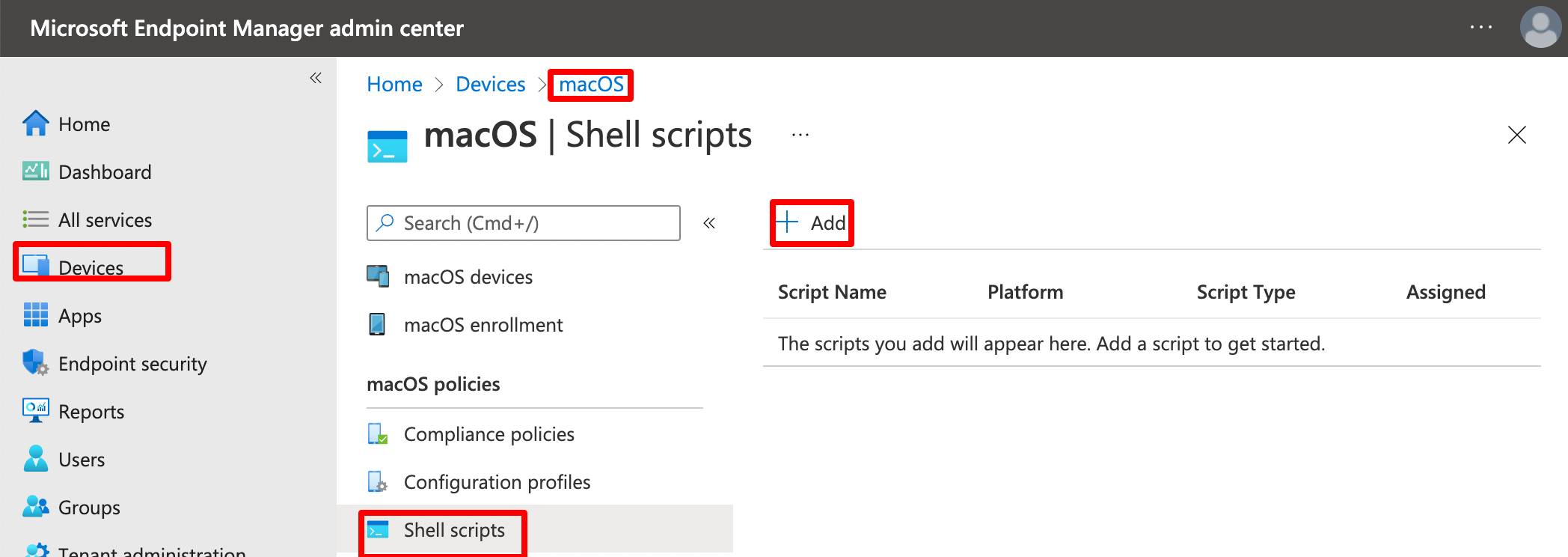
Task: Open macOS devices menu item
Action: (x=468, y=277)
